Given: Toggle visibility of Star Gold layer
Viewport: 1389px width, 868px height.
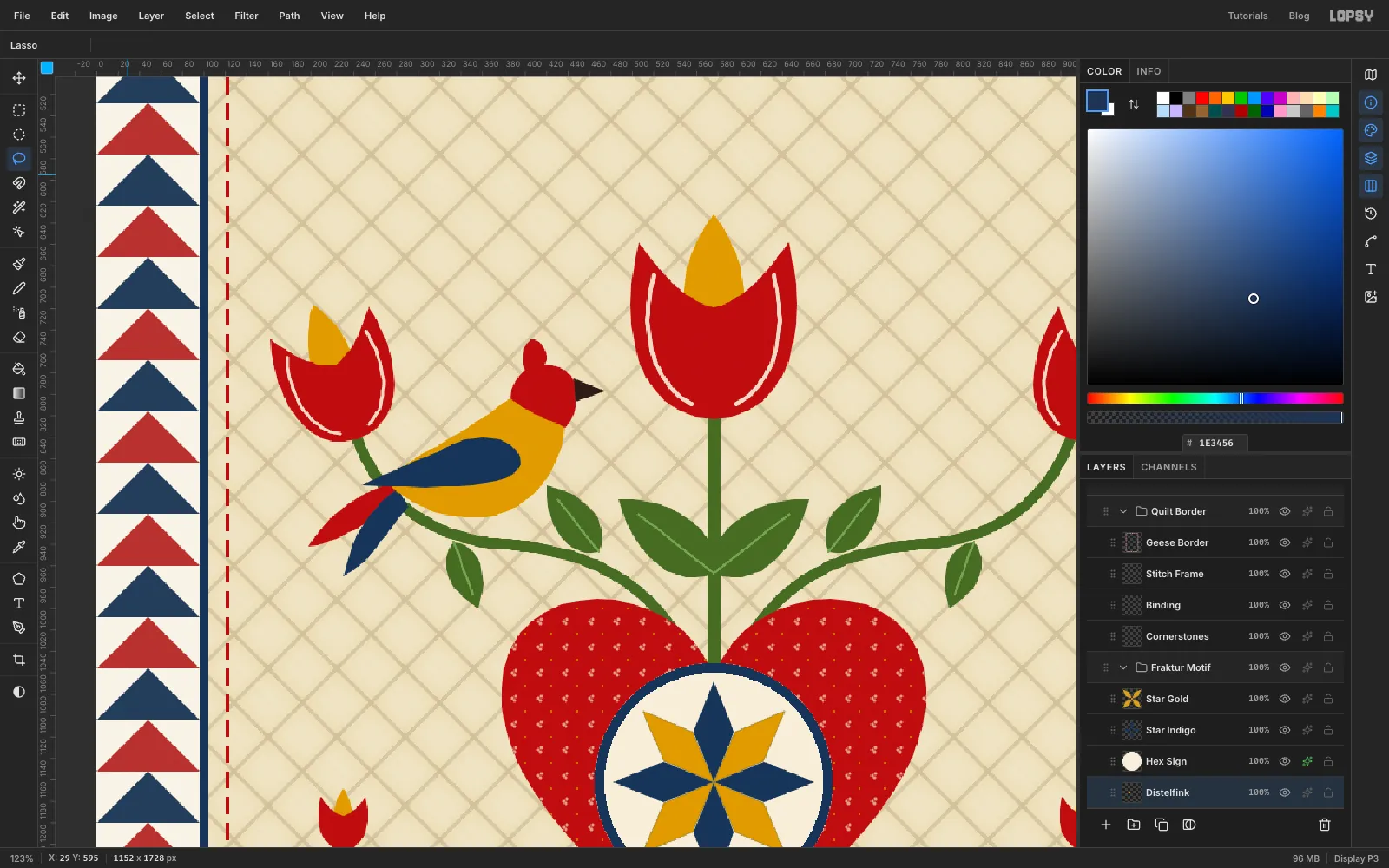Looking at the screenshot, I should point(1285,699).
